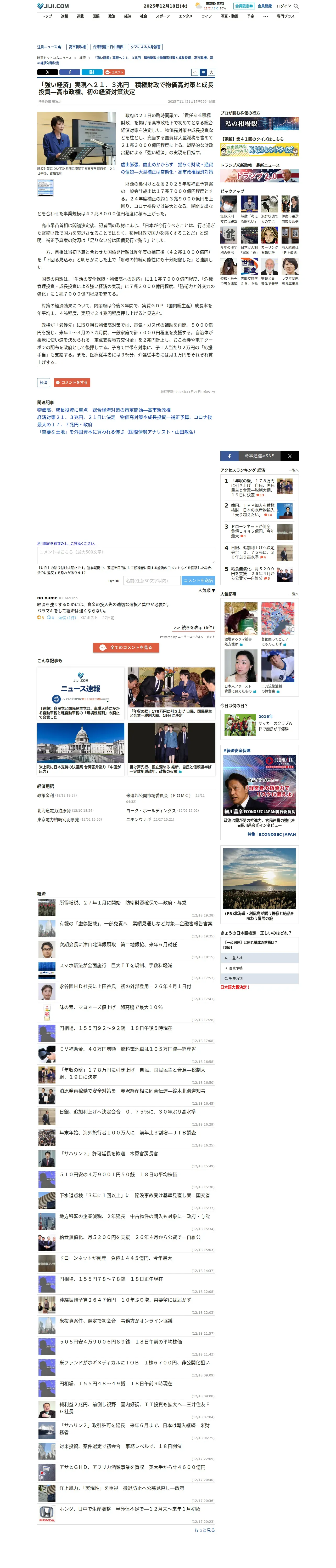Open the 写真・動画 navigation item
Screen dimensions: 336x1568
click(229, 16)
